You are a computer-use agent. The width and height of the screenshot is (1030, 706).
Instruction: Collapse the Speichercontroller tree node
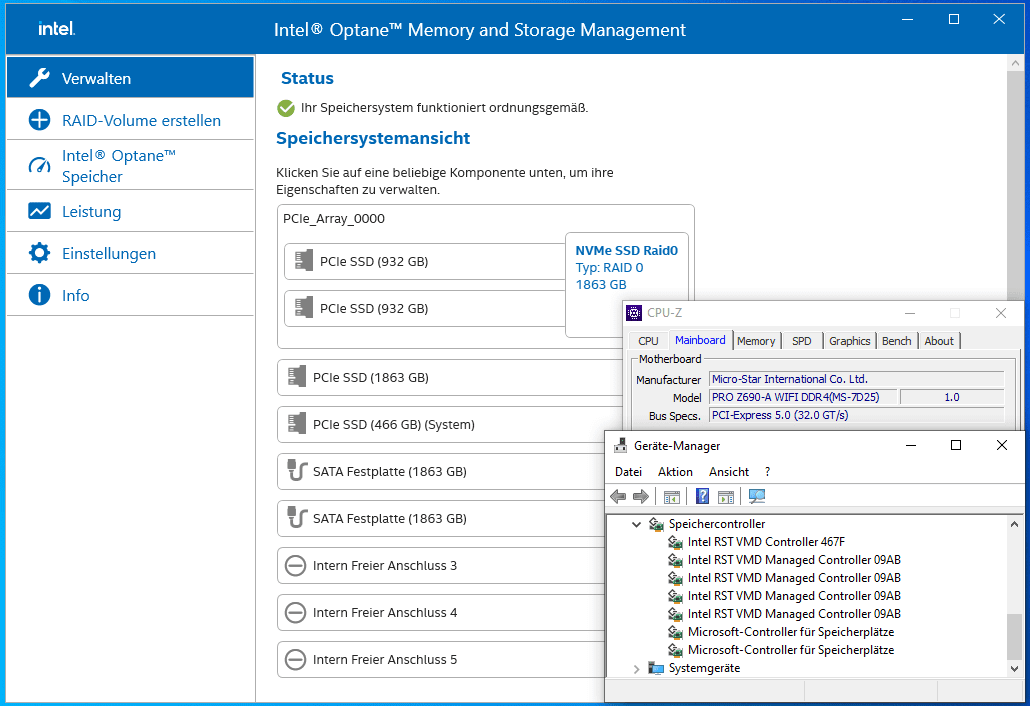[x=636, y=524]
